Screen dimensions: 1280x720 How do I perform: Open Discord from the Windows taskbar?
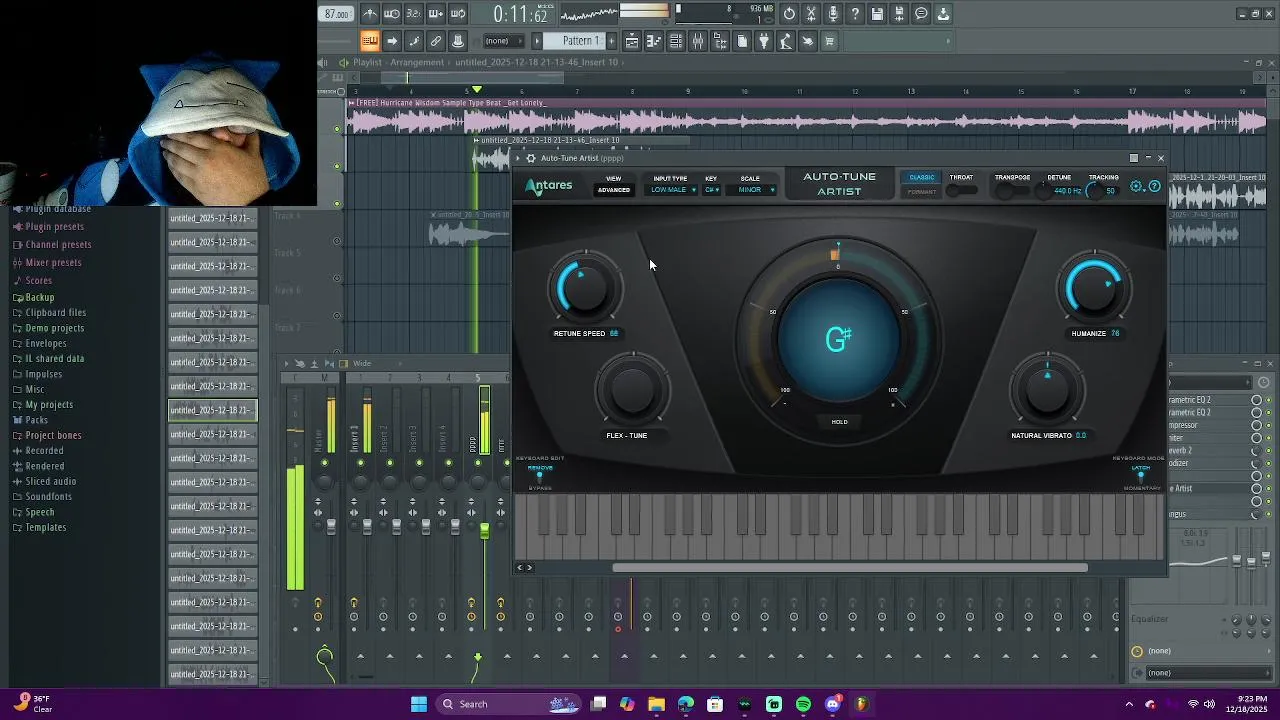click(x=832, y=704)
